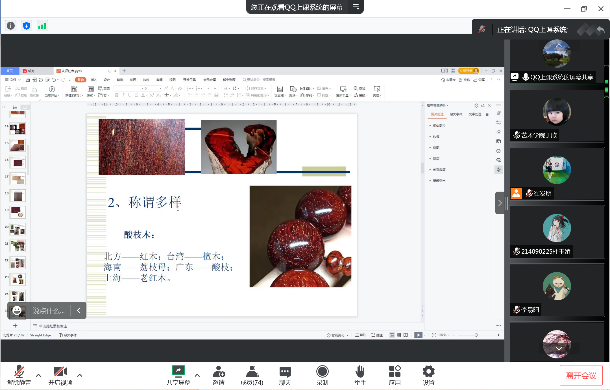The height and width of the screenshot is (390, 610).
Task: Click the emoji smiley in chat box
Action: pos(17,310)
